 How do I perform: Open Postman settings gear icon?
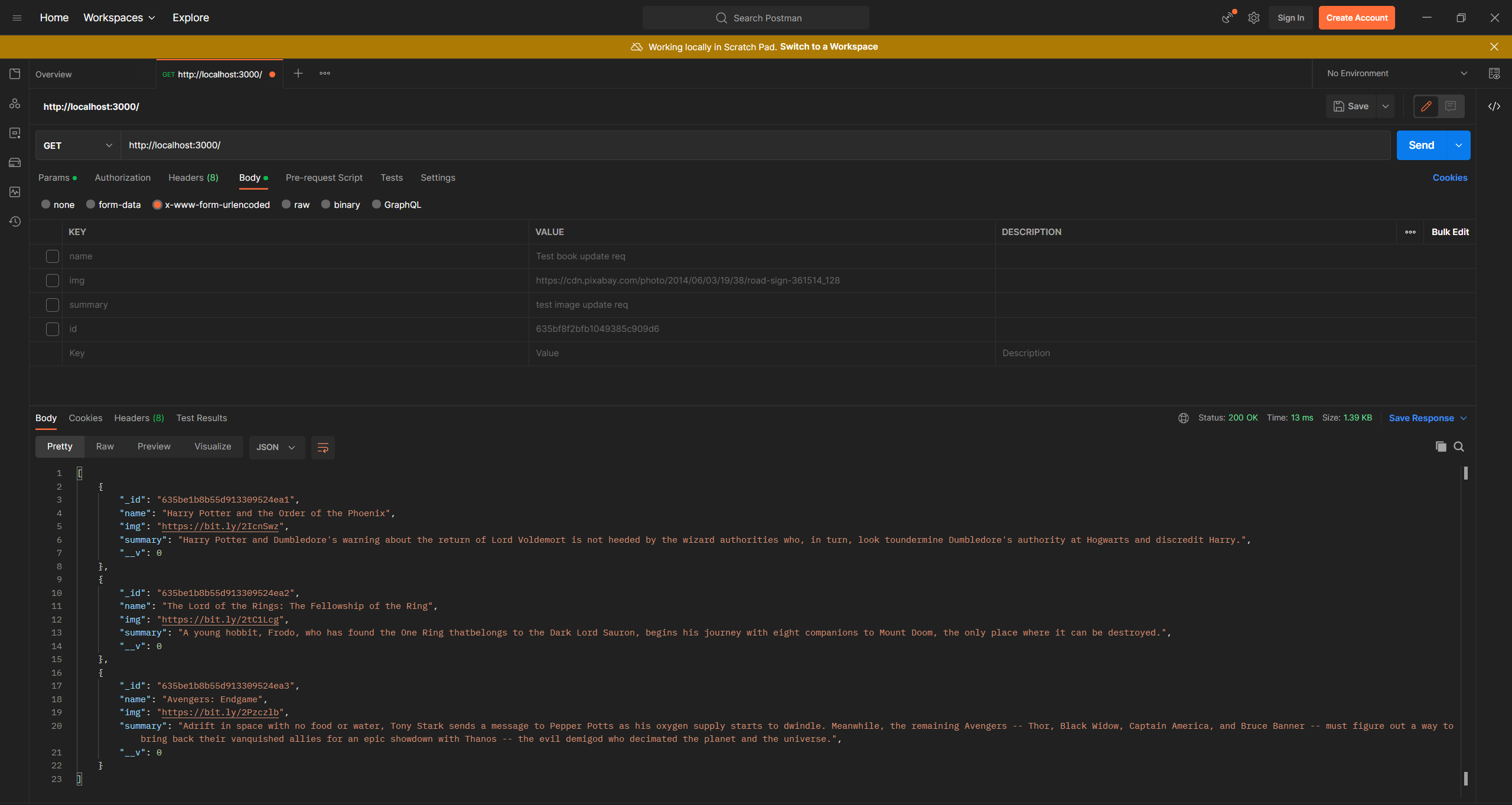tap(1253, 18)
